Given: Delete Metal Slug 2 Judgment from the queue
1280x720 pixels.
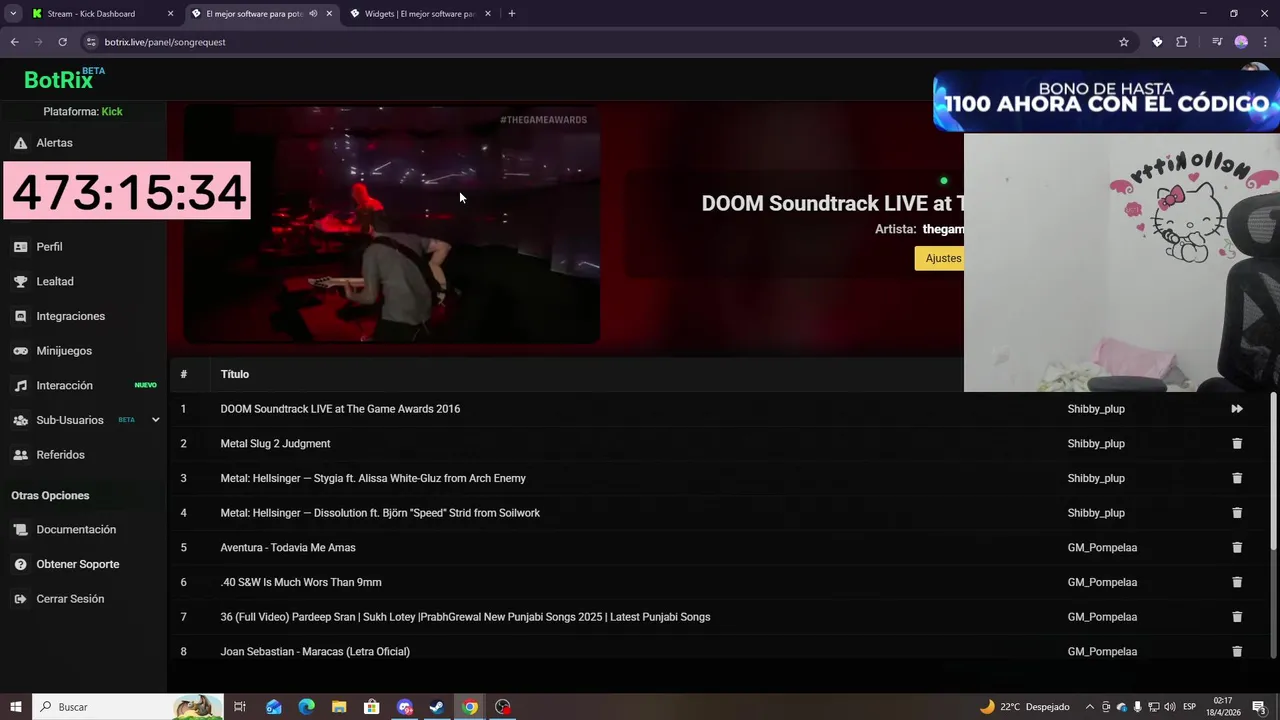Looking at the screenshot, I should coord(1237,443).
